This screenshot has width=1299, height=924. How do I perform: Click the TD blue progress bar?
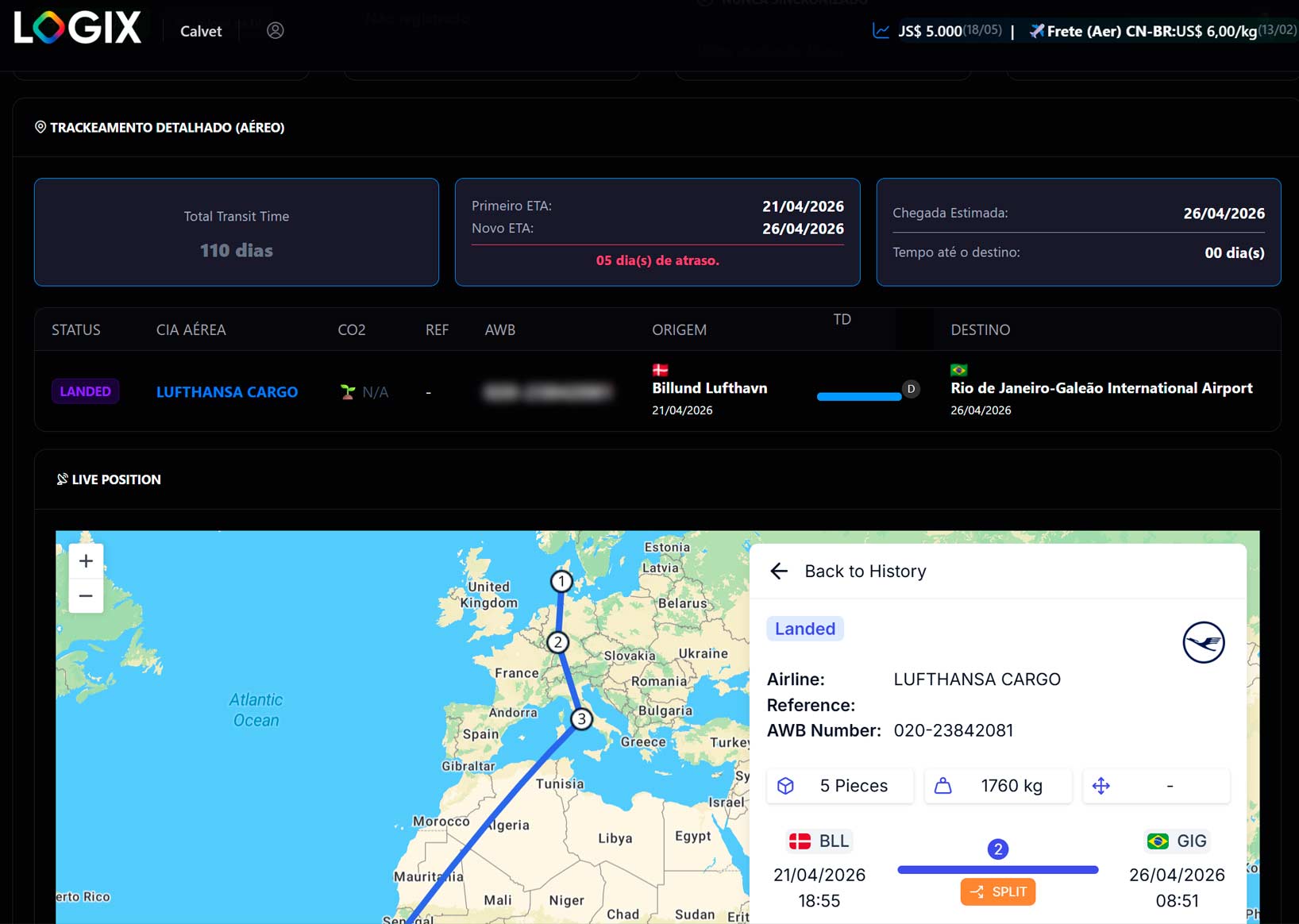pyautogui.click(x=859, y=396)
